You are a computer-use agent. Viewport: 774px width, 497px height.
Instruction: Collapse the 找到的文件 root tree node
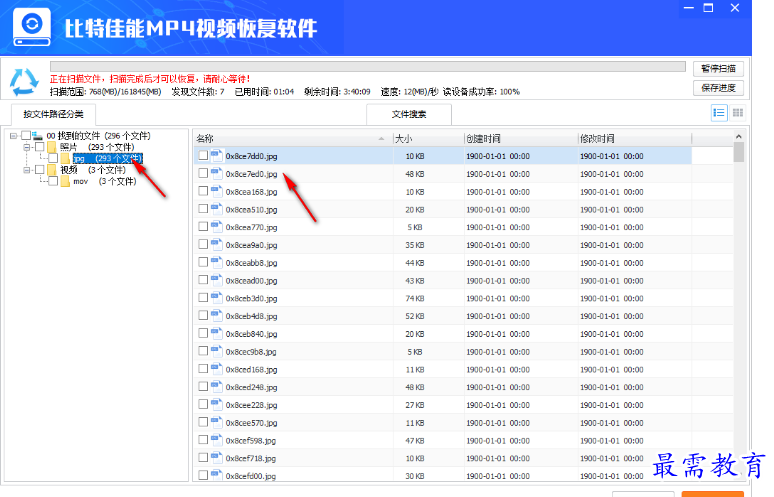coord(13,136)
